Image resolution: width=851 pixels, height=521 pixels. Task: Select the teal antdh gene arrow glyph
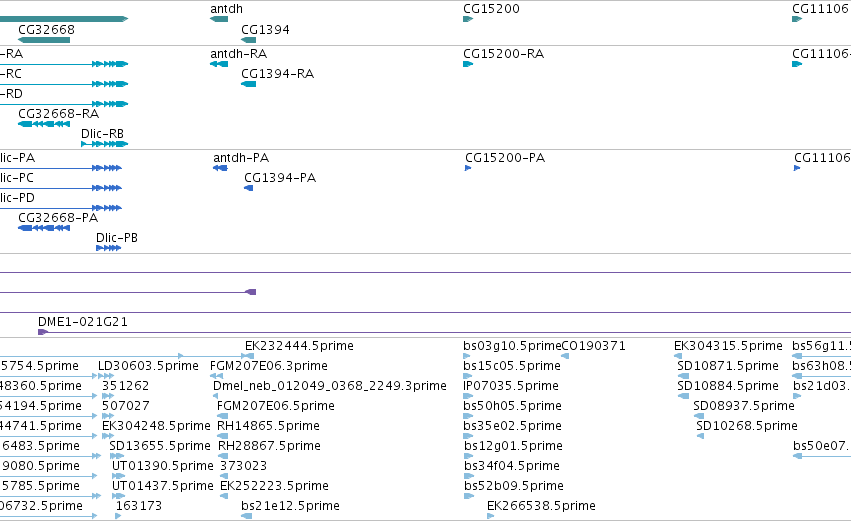(219, 20)
